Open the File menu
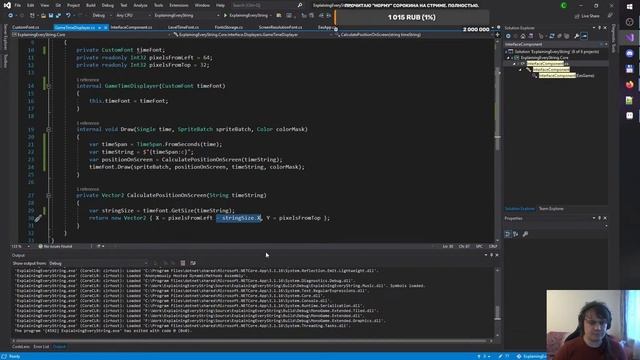 click(x=18, y=5)
